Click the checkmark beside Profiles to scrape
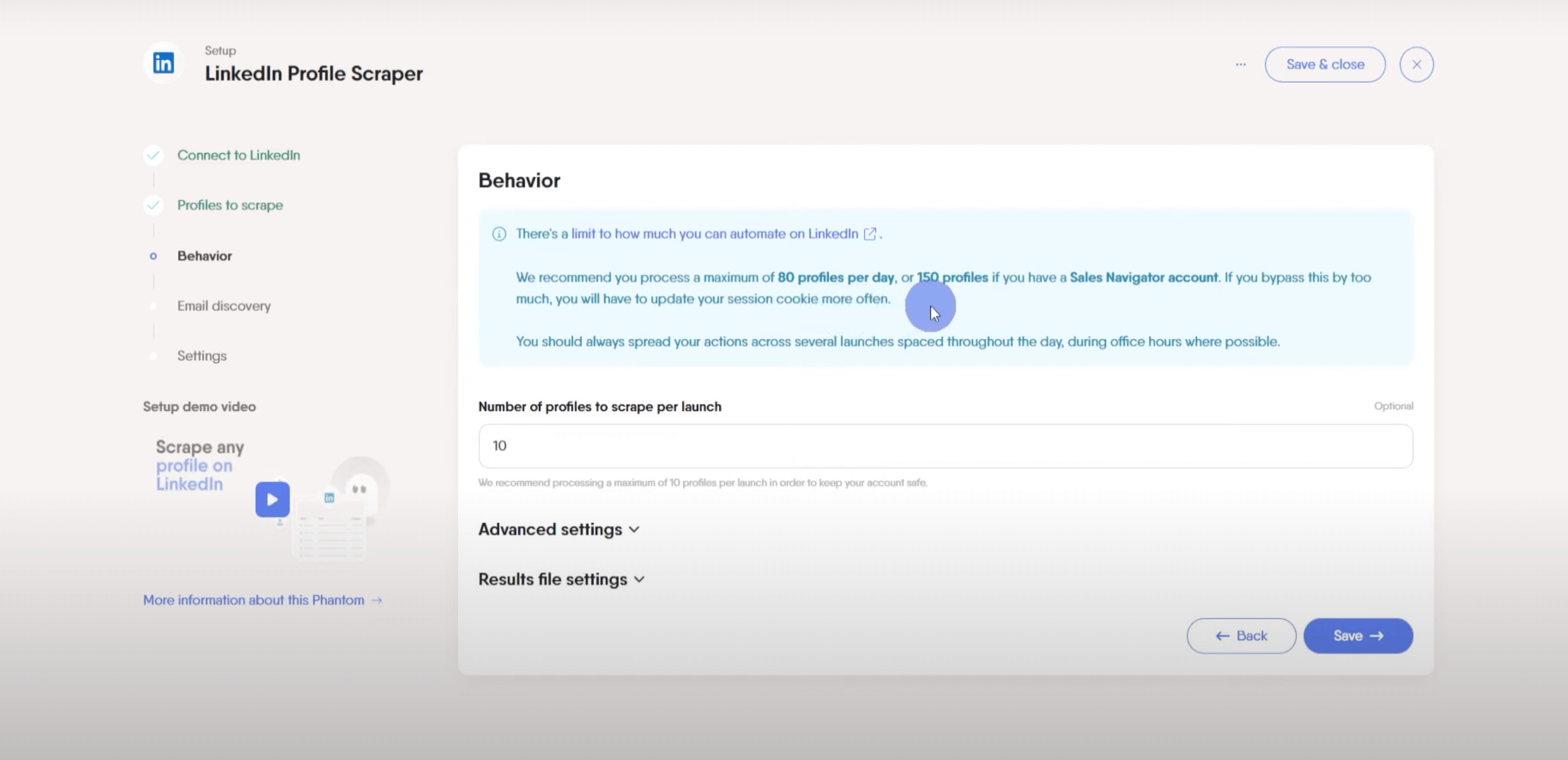This screenshot has width=1568, height=760. 153,205
